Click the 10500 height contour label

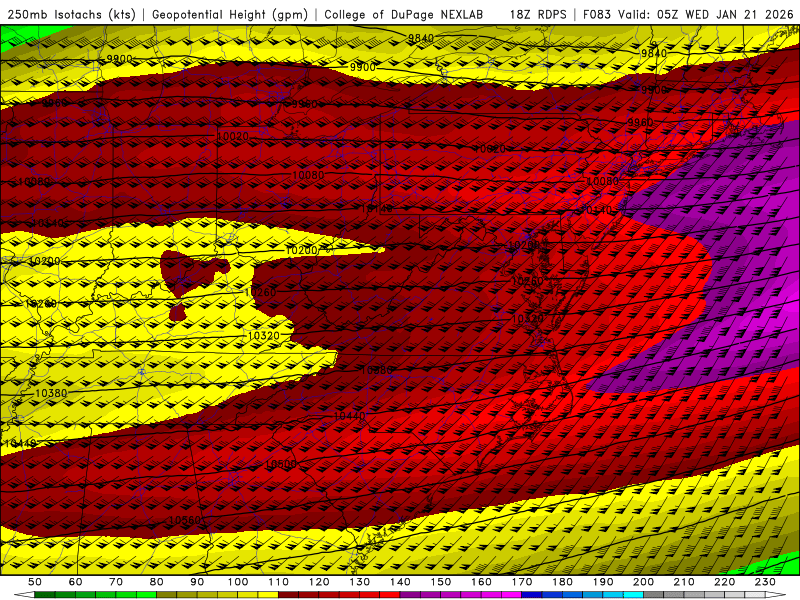tap(281, 464)
